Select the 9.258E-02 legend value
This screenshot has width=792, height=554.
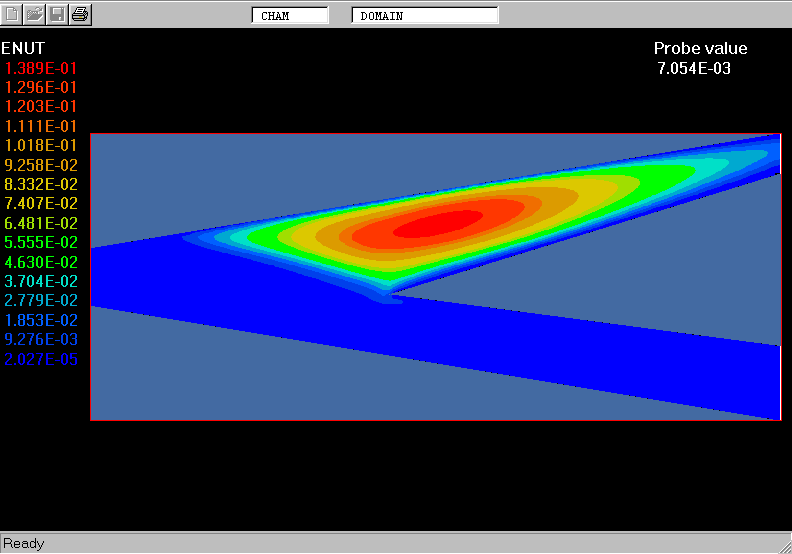click(41, 165)
